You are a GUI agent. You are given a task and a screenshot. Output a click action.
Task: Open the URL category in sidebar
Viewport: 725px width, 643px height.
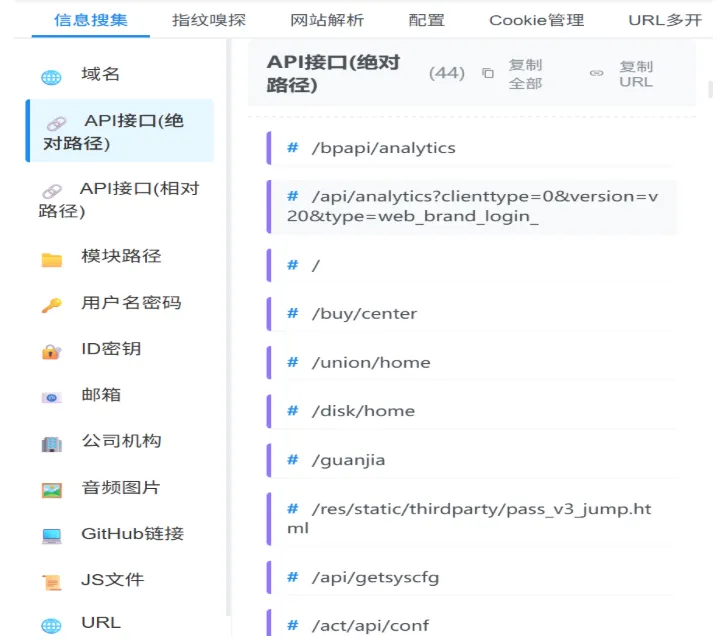[101, 623]
